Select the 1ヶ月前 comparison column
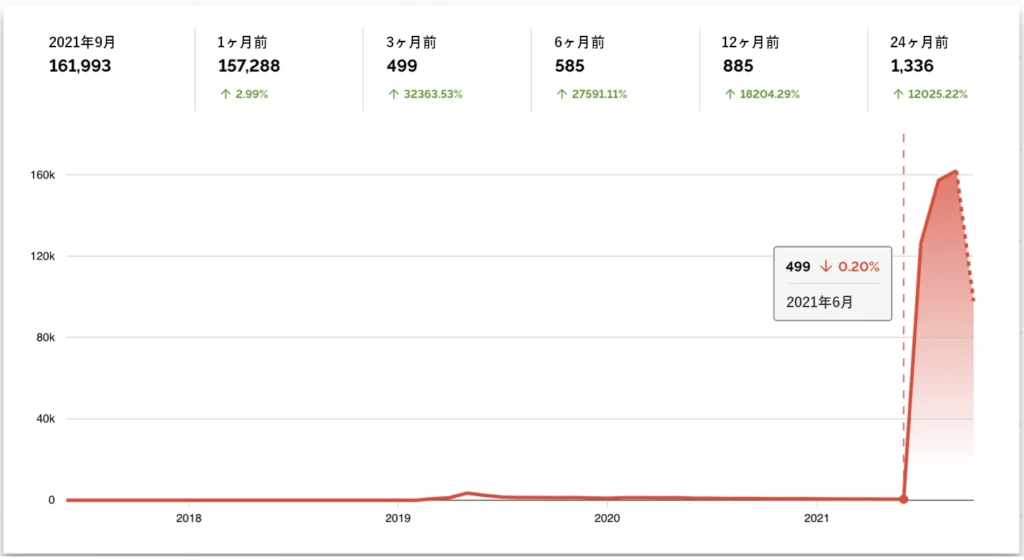 (248, 55)
